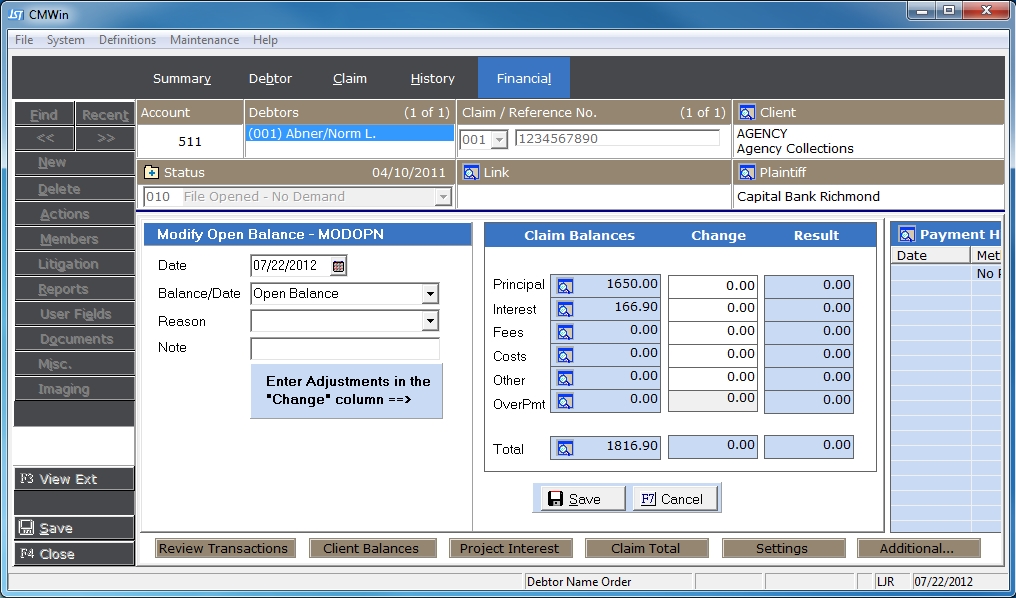The image size is (1016, 598).
Task: Open the Maintenance menu
Action: pos(204,40)
